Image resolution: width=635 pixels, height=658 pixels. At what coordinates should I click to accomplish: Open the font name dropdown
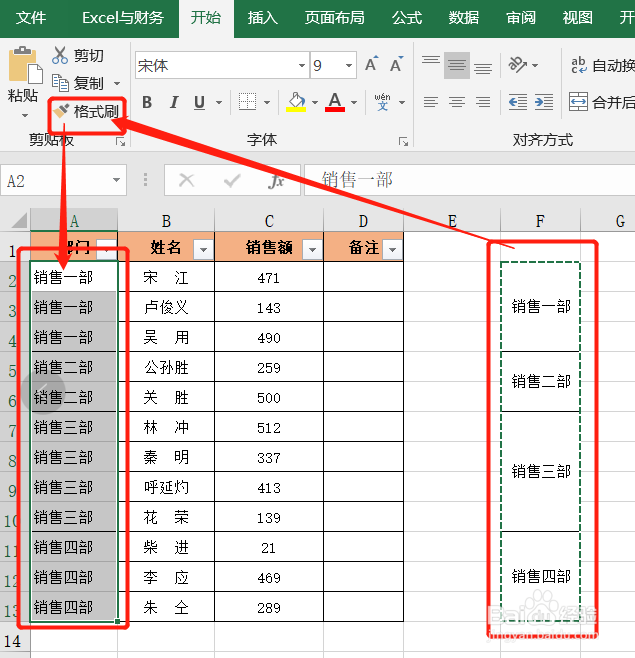pyautogui.click(x=302, y=65)
